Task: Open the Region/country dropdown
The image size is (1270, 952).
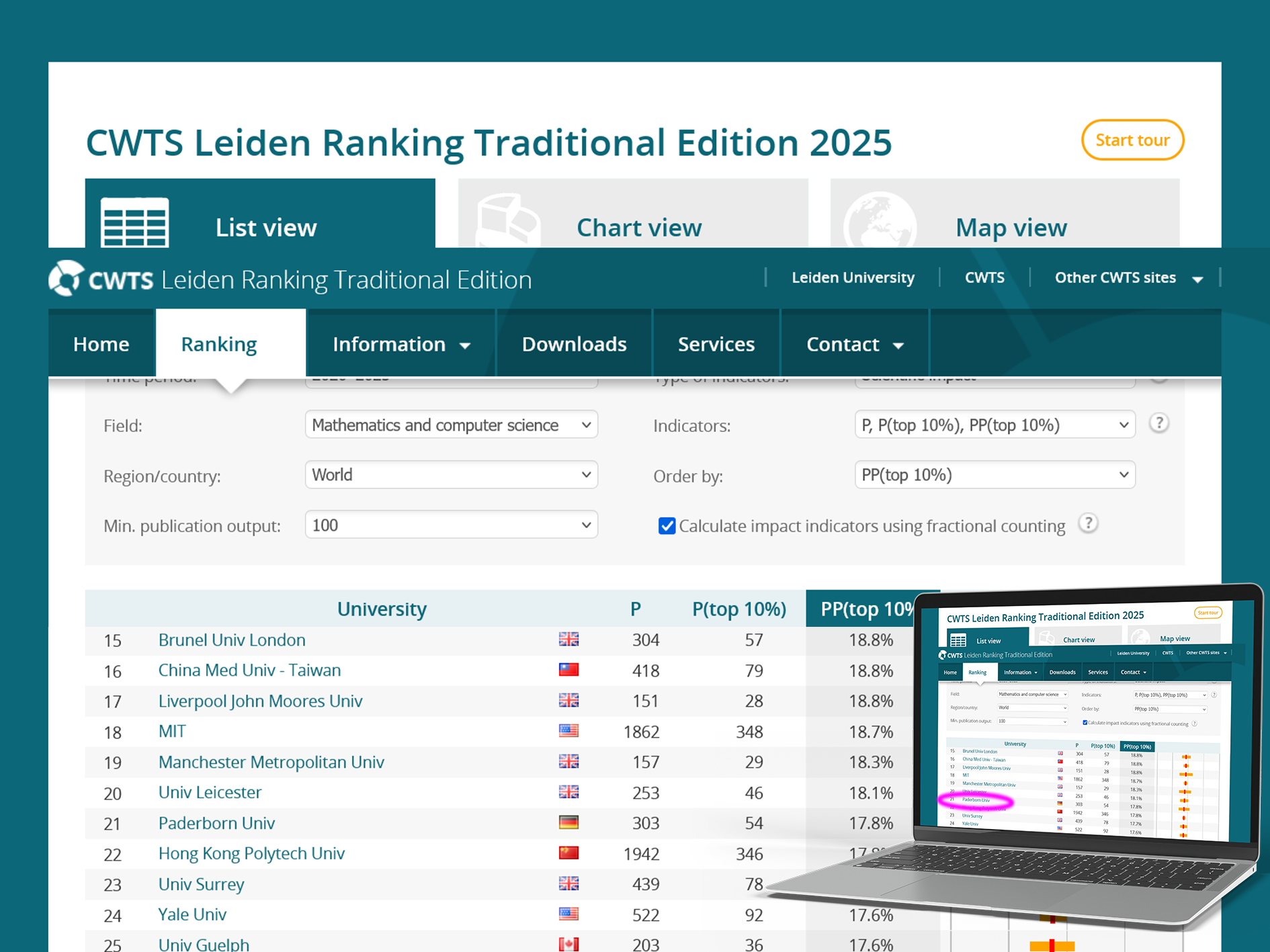Action: (x=451, y=475)
